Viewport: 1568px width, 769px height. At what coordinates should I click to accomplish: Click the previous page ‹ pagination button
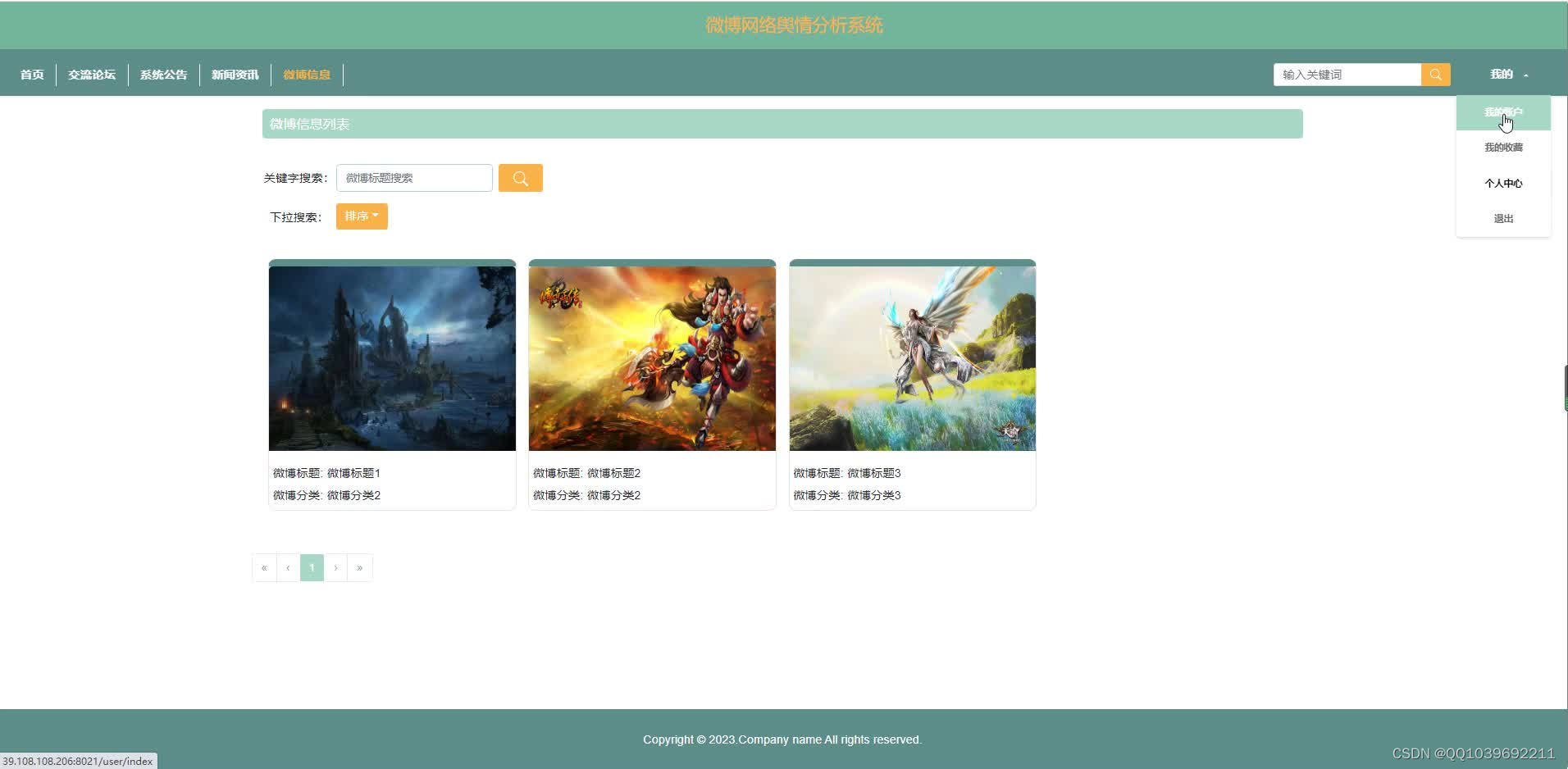[288, 568]
